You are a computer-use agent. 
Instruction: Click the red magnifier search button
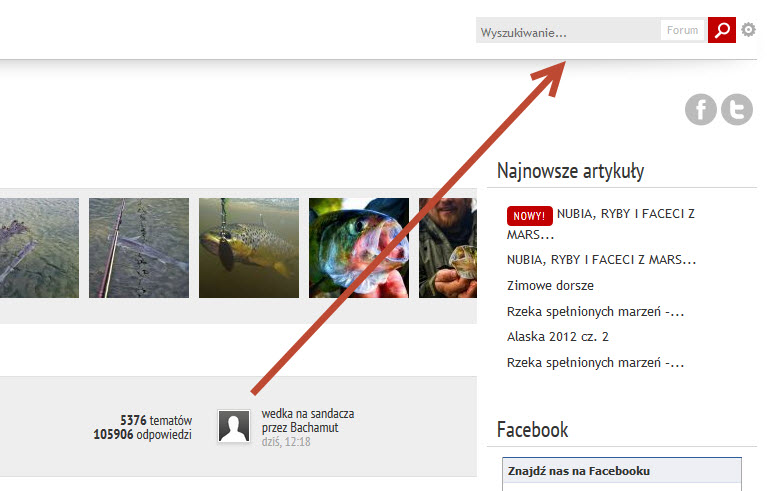coord(721,31)
